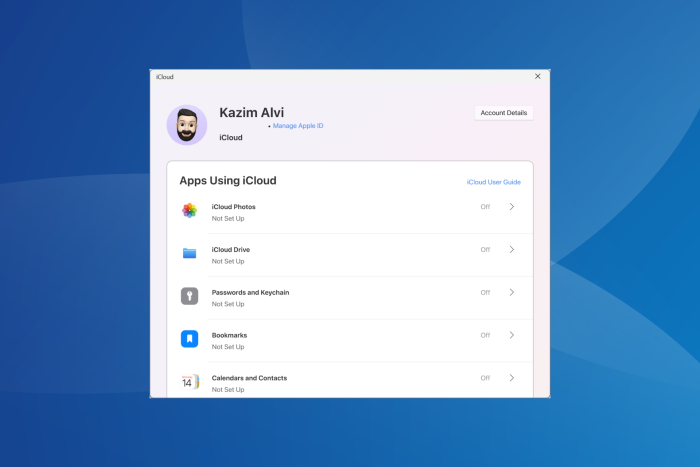Click Off status for Passwords and Keychain
700x467 pixels.
485,292
